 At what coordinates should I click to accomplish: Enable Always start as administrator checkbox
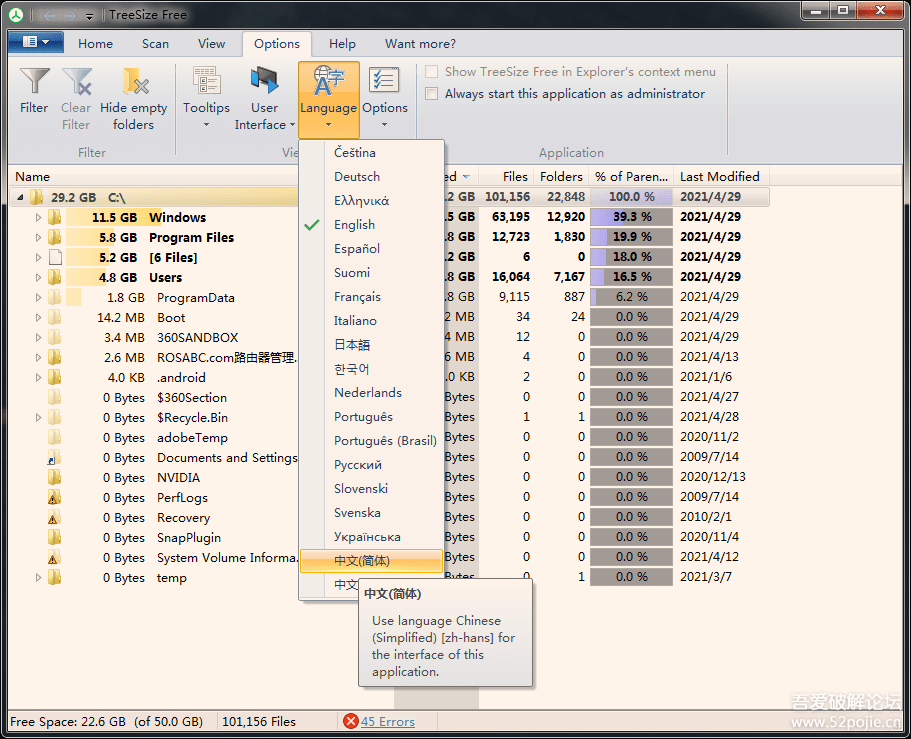click(432, 94)
